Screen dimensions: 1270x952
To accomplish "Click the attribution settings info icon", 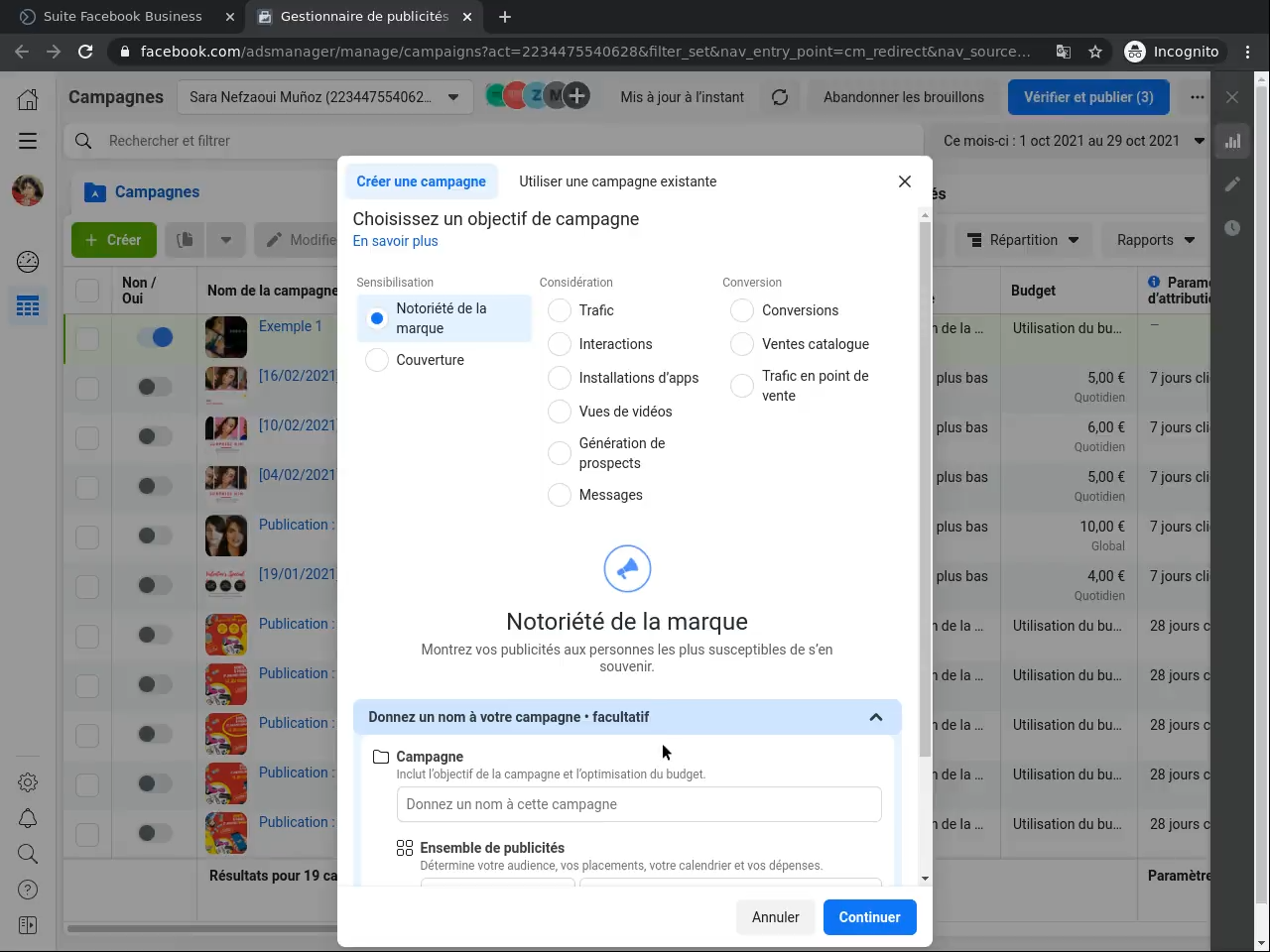I will click(1154, 283).
